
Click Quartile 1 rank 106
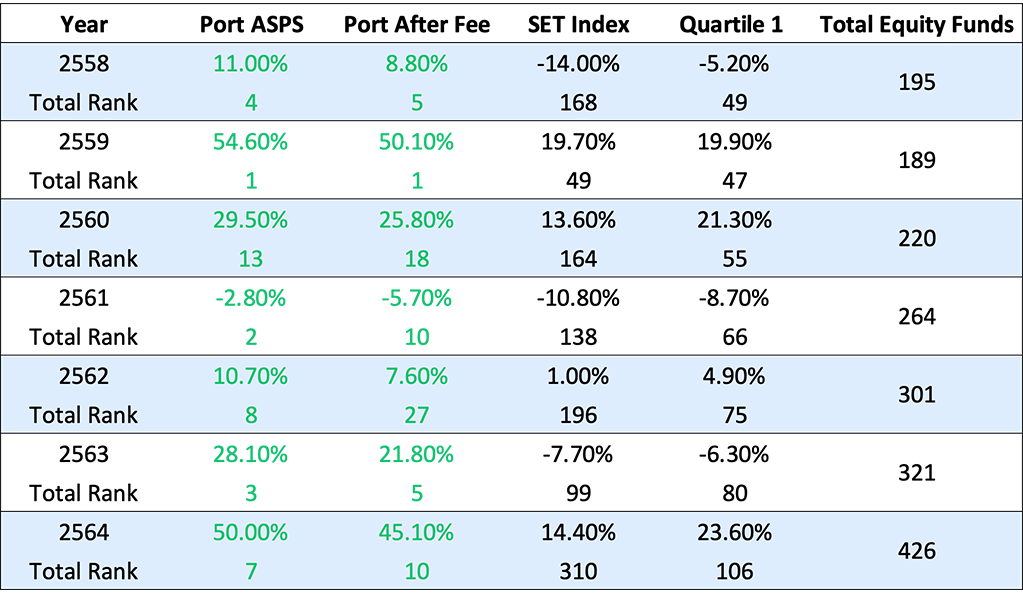[735, 572]
